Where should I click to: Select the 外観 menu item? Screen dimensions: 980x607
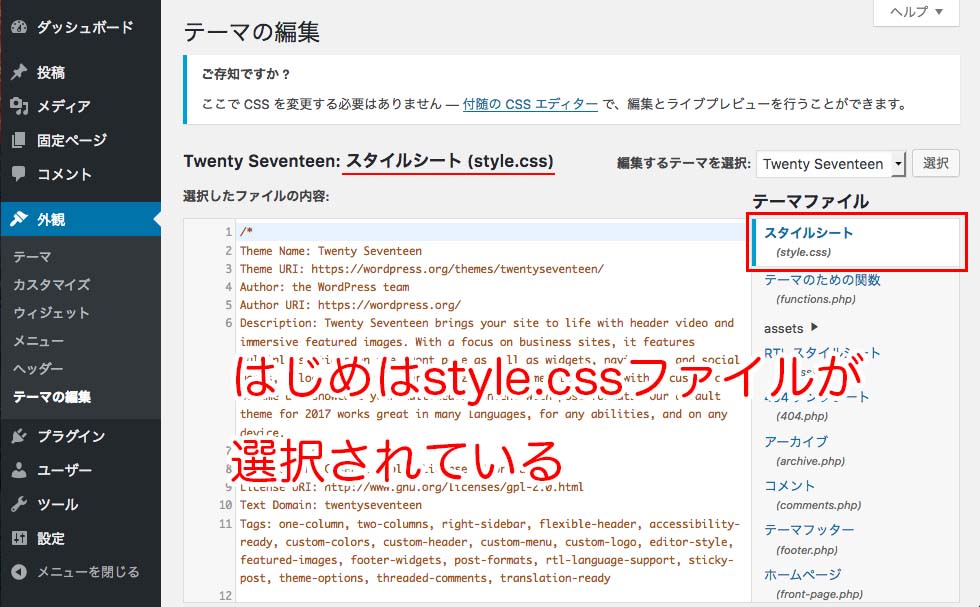[80, 219]
